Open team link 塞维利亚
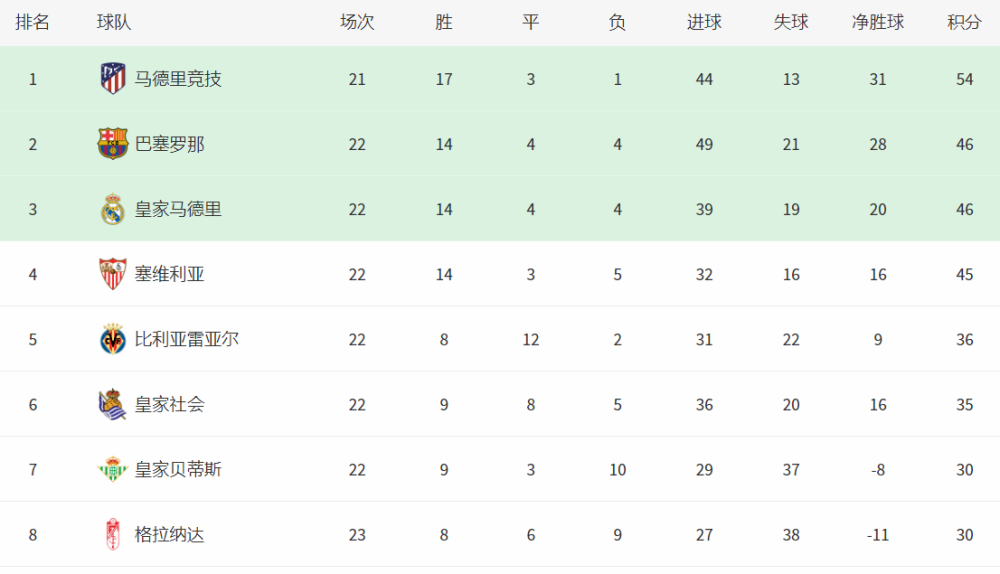The height and width of the screenshot is (574, 1000). click(x=170, y=274)
